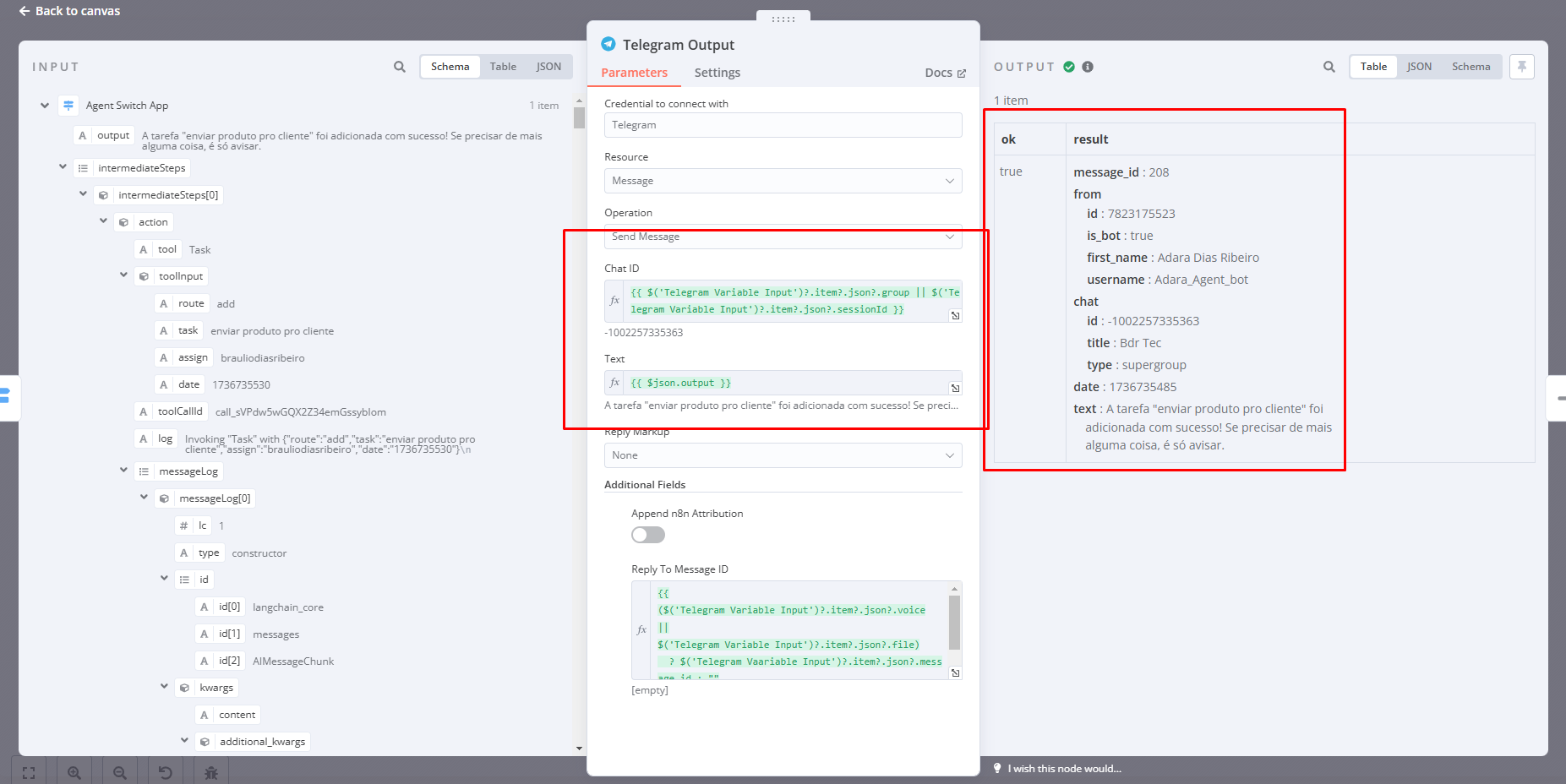Grab the panel drag handle dots at top
Screen dimensions: 1566x784
coord(783,18)
